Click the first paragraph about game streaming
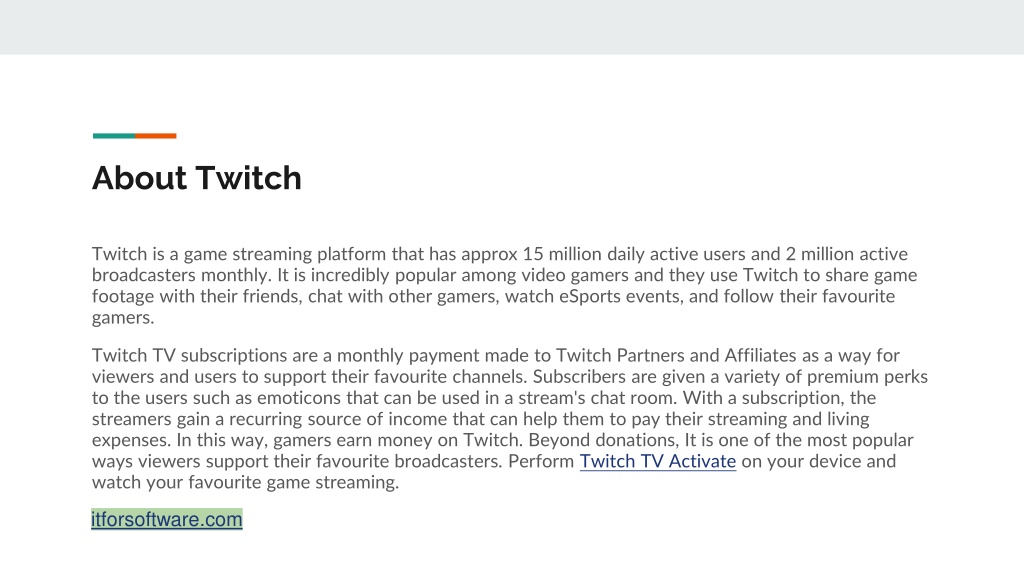1024x576 pixels. pos(504,285)
